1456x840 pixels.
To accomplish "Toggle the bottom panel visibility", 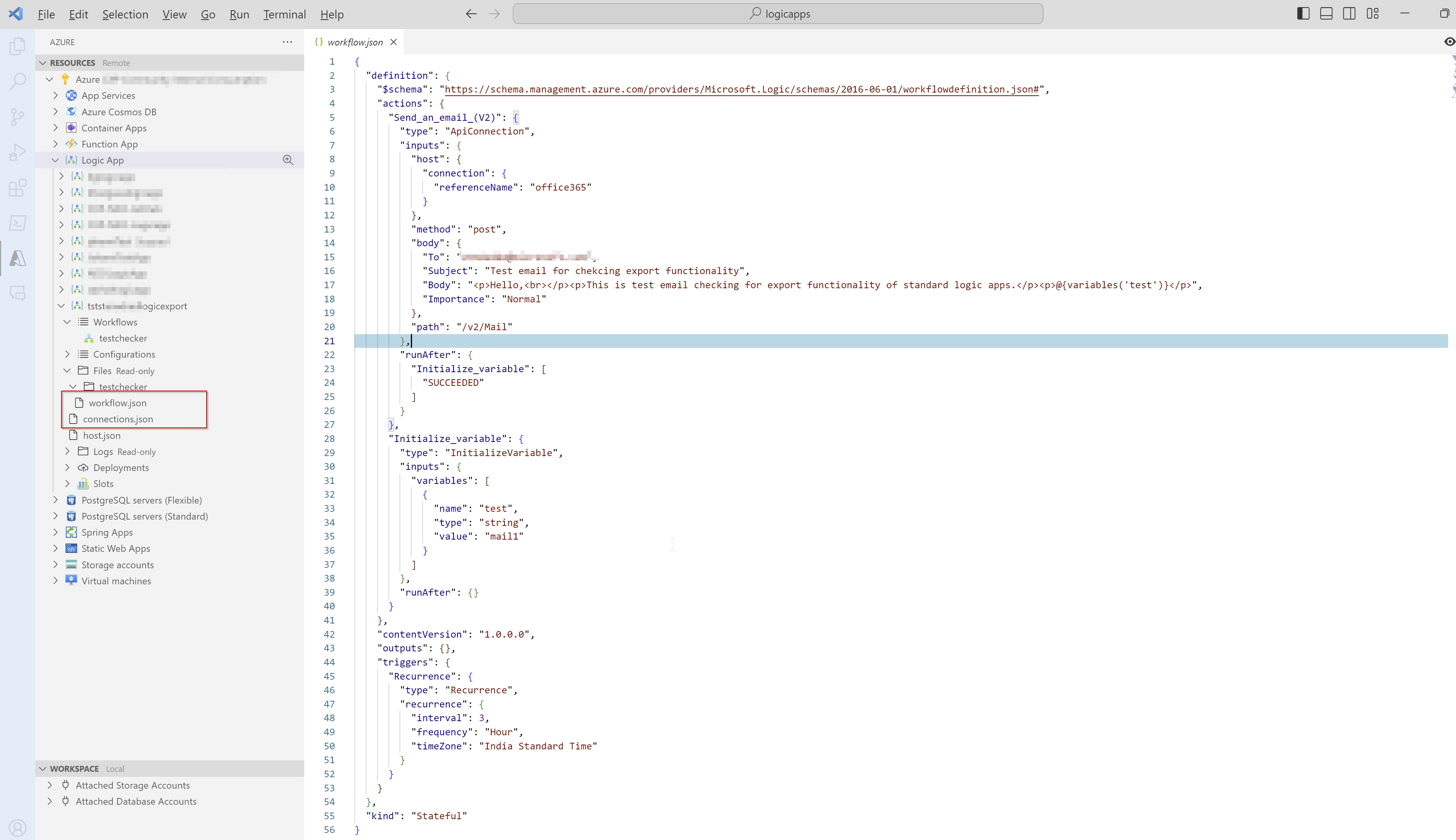I will [x=1326, y=14].
